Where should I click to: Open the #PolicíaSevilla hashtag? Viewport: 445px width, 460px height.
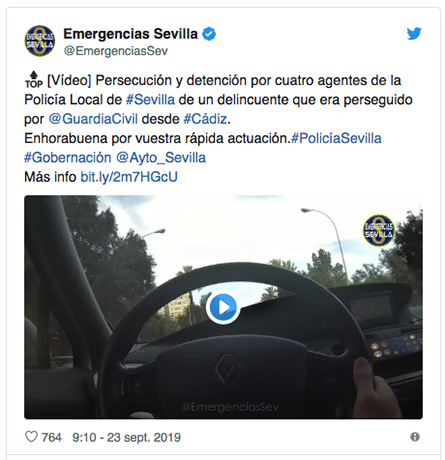click(x=336, y=138)
